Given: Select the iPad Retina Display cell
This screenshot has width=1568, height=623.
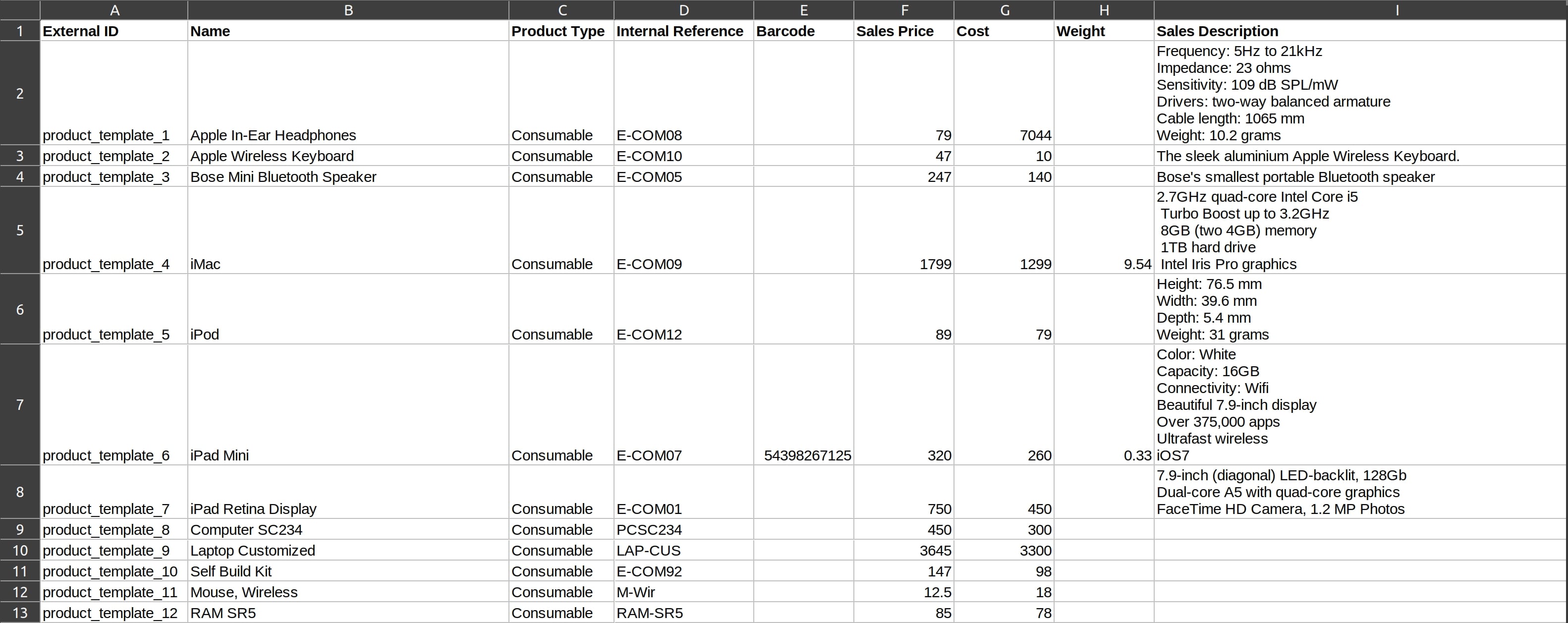Looking at the screenshot, I should (x=348, y=492).
